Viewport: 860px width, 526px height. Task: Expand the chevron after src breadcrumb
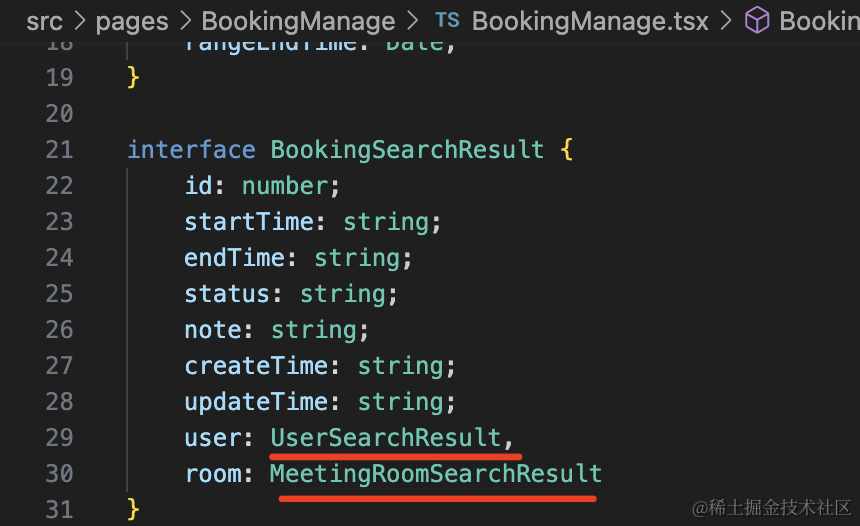(x=79, y=21)
